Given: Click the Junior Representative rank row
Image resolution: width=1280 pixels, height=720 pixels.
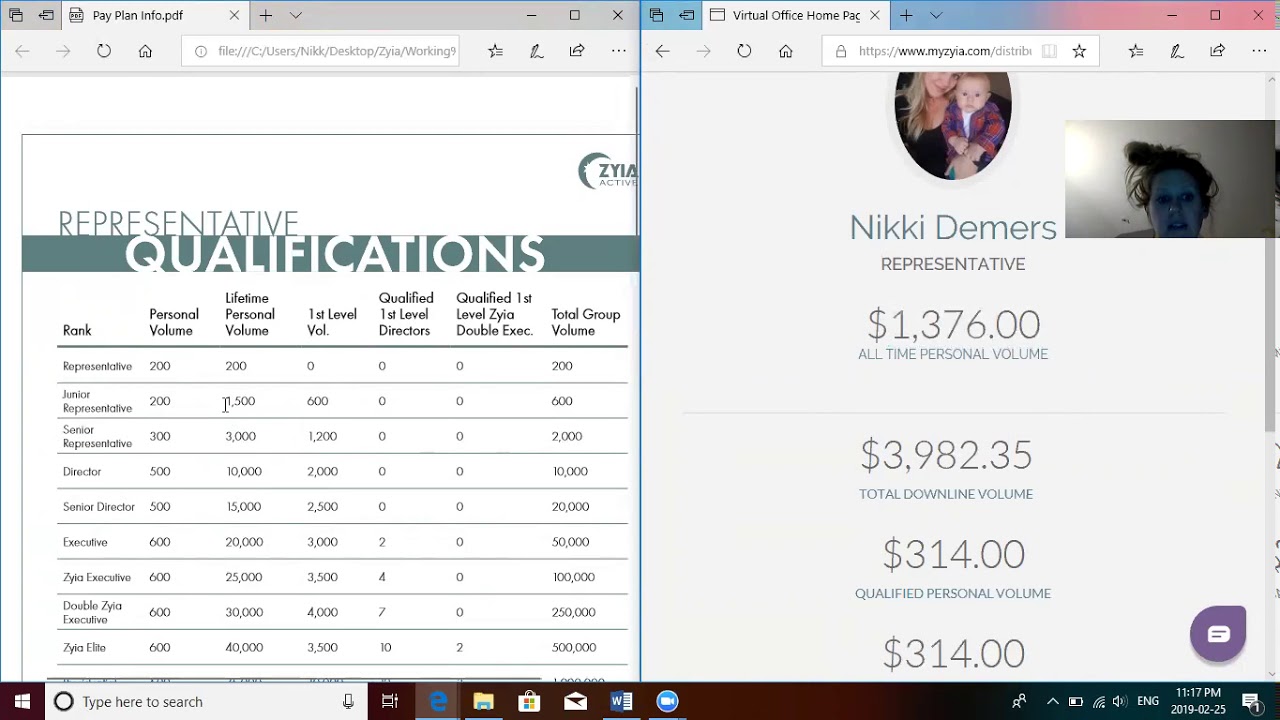Looking at the screenshot, I should click(343, 401).
